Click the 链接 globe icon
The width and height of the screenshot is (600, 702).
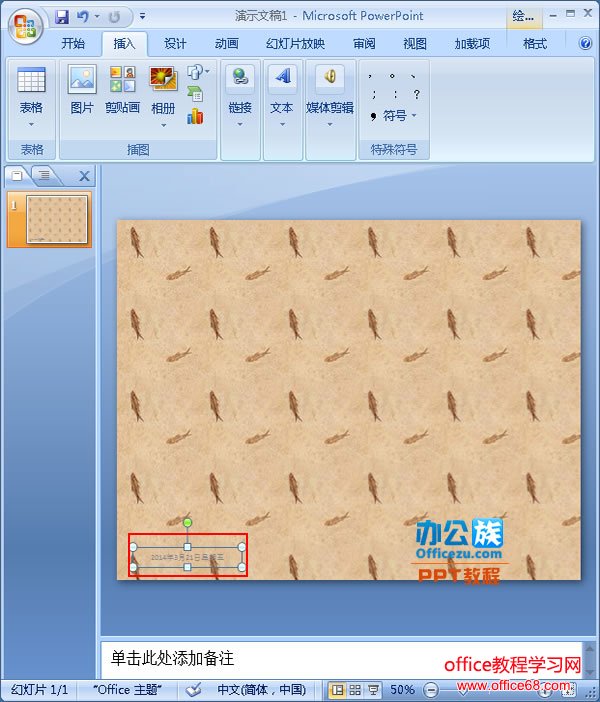click(240, 77)
